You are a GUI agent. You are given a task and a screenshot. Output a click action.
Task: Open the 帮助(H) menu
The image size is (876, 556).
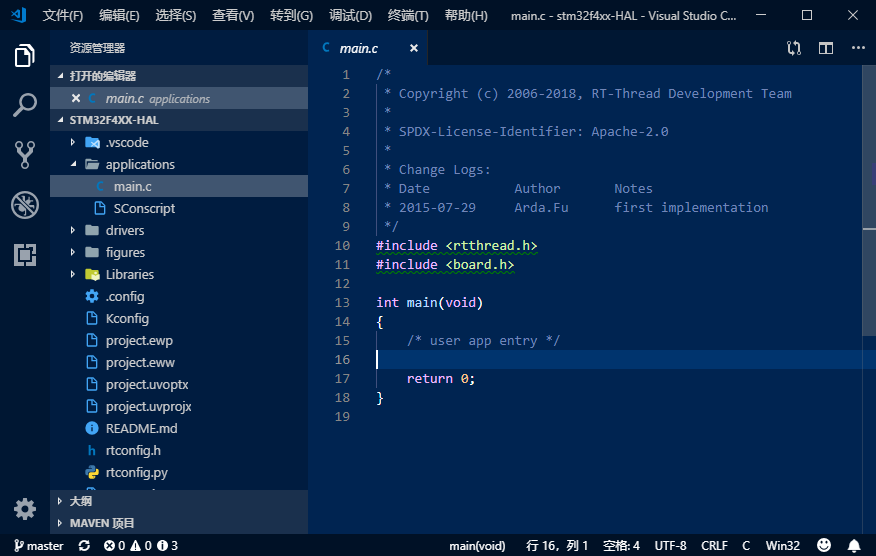(466, 15)
